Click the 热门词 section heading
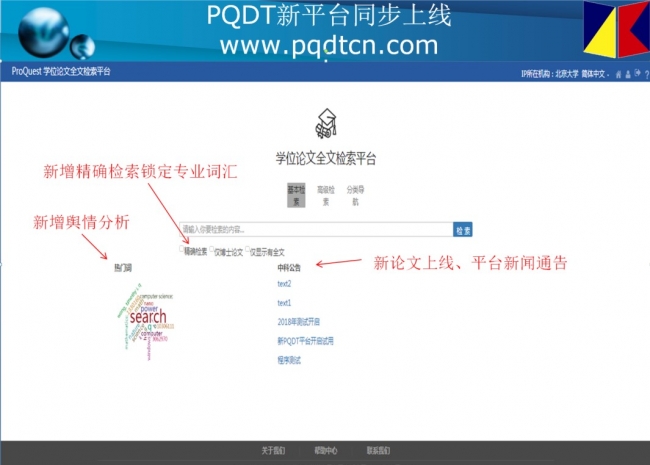Image resolution: width=650 pixels, height=465 pixels. tap(123, 268)
